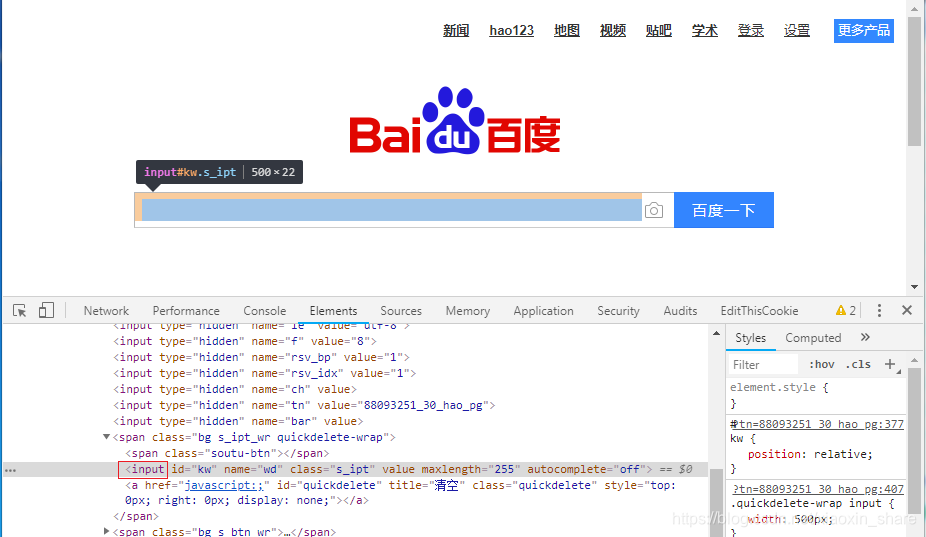
Task: Click the warnings count indicator
Action: [x=846, y=310]
